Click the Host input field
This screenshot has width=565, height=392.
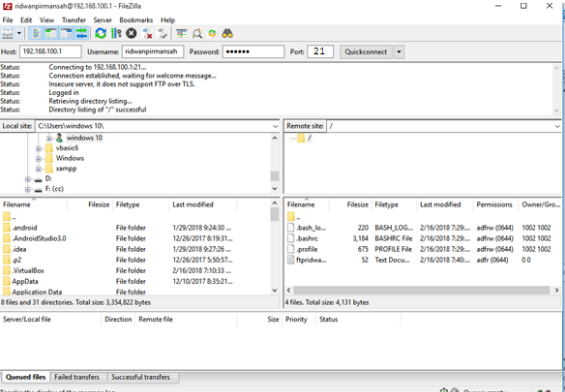click(50, 52)
